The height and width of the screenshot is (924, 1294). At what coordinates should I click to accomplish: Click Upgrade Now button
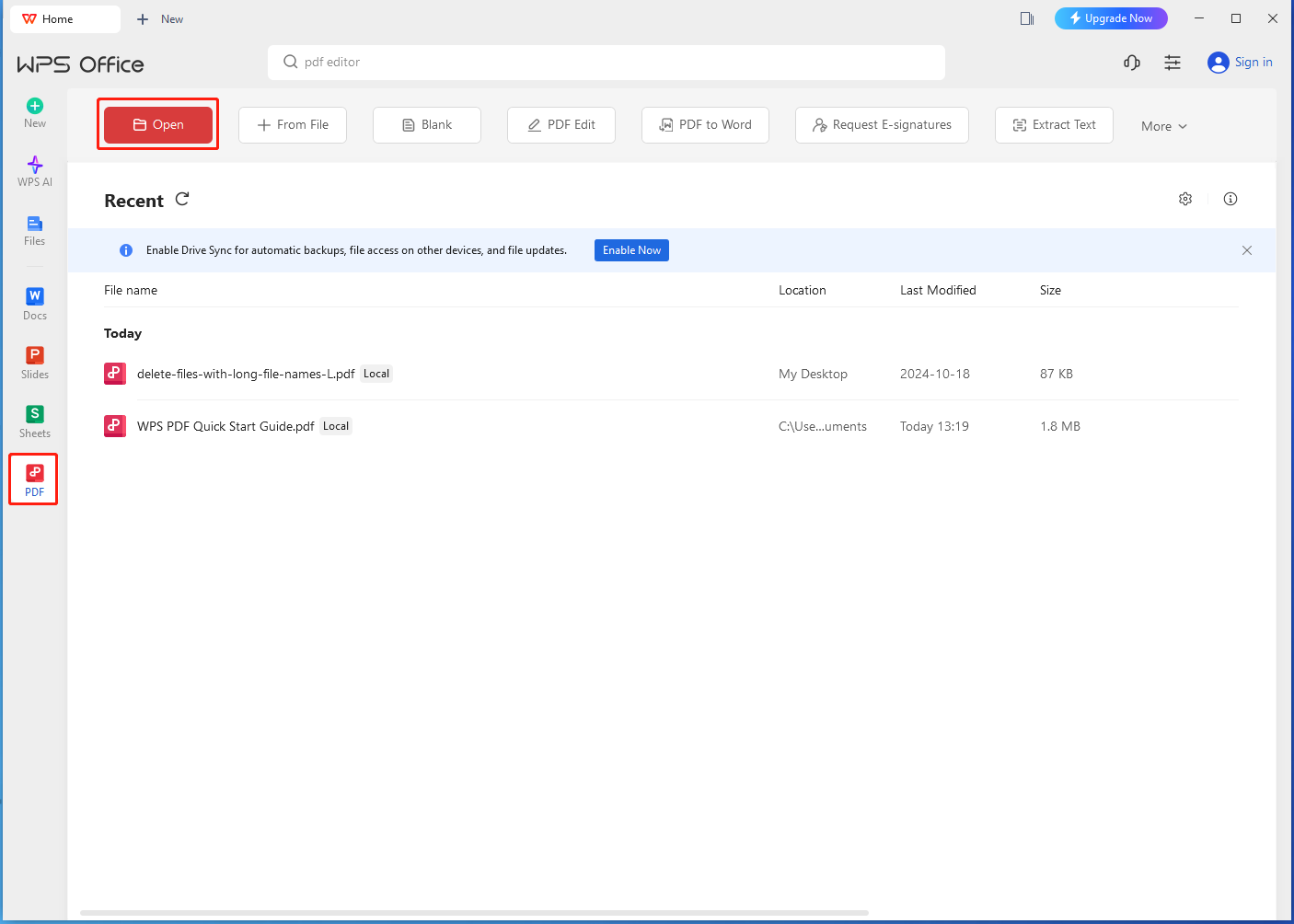pos(1111,18)
